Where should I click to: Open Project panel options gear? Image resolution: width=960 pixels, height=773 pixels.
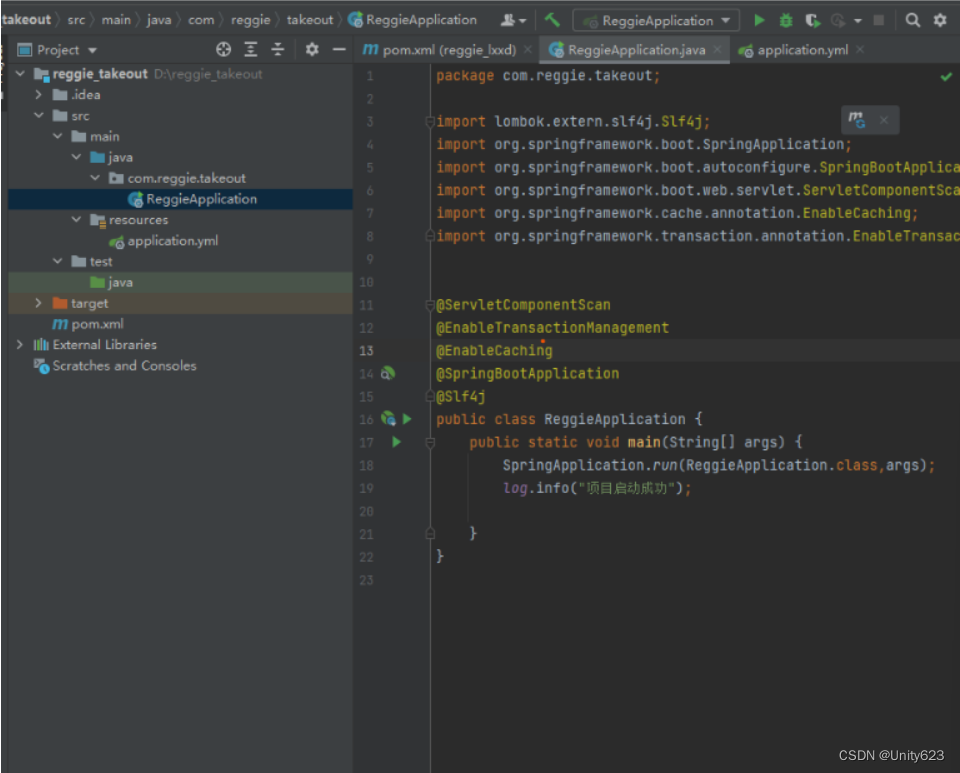tap(312, 50)
